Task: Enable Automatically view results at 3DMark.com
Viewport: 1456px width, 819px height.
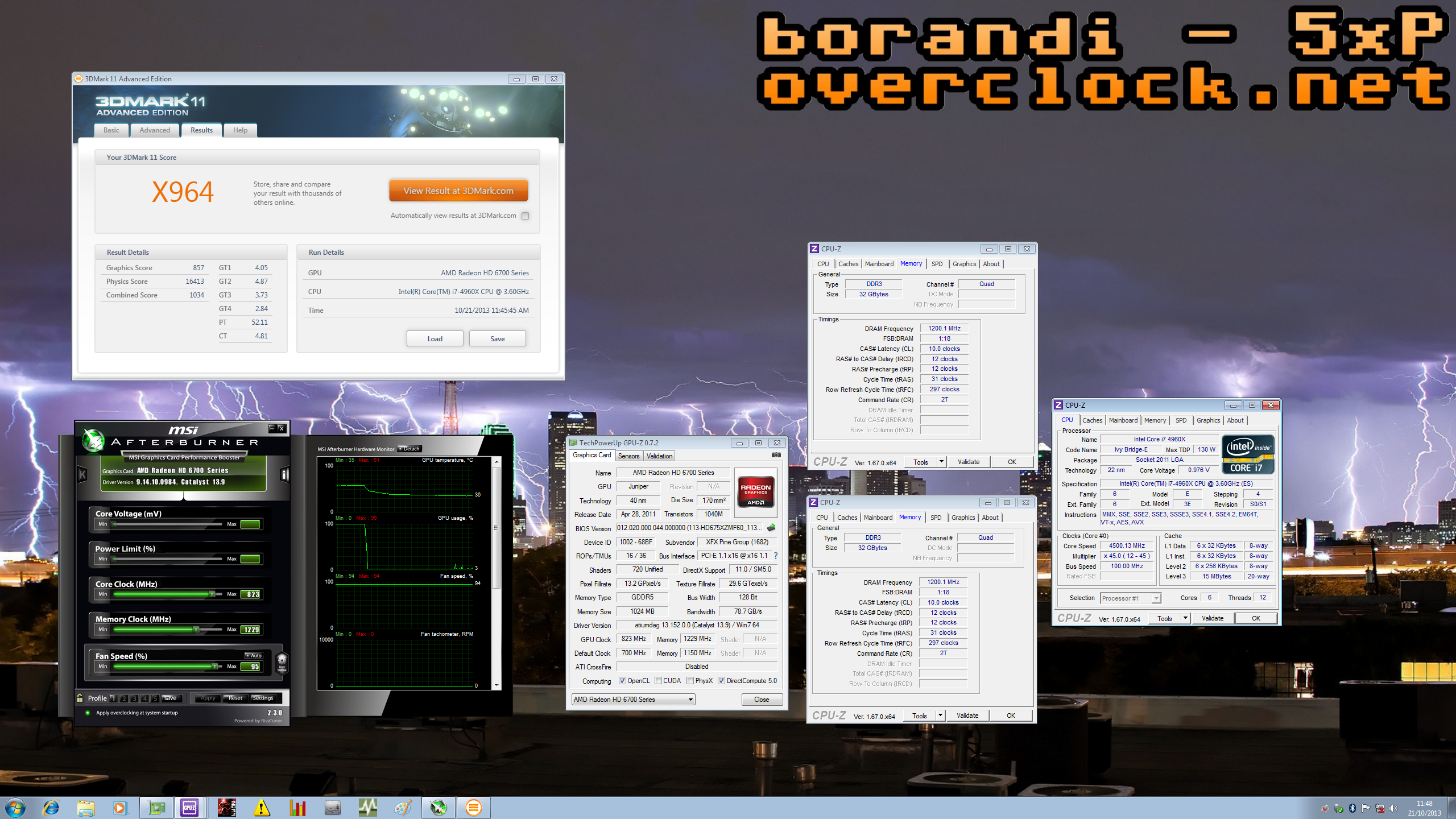Action: (525, 216)
